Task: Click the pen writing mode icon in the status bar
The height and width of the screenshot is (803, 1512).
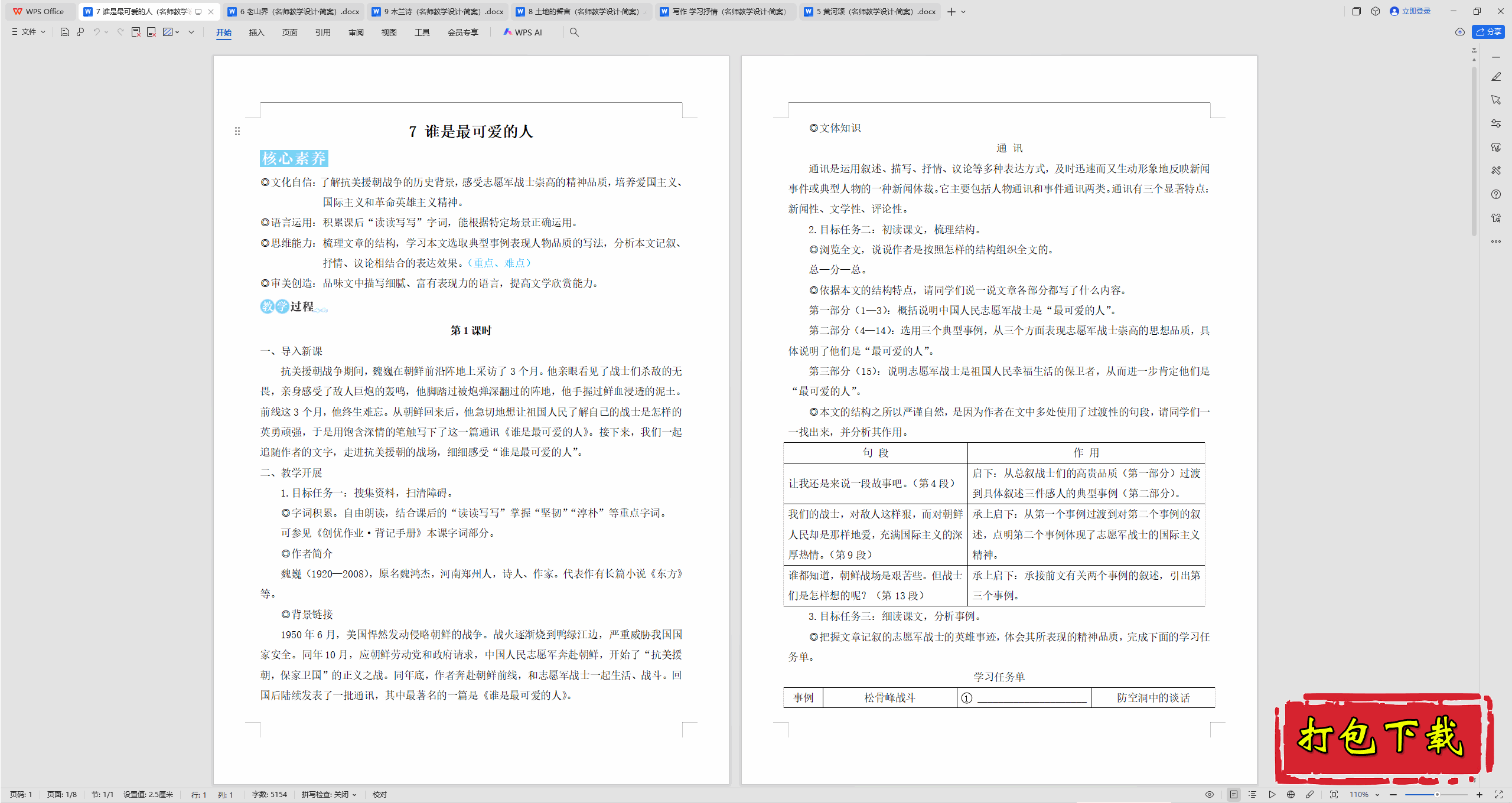Action: pyautogui.click(x=1310, y=795)
